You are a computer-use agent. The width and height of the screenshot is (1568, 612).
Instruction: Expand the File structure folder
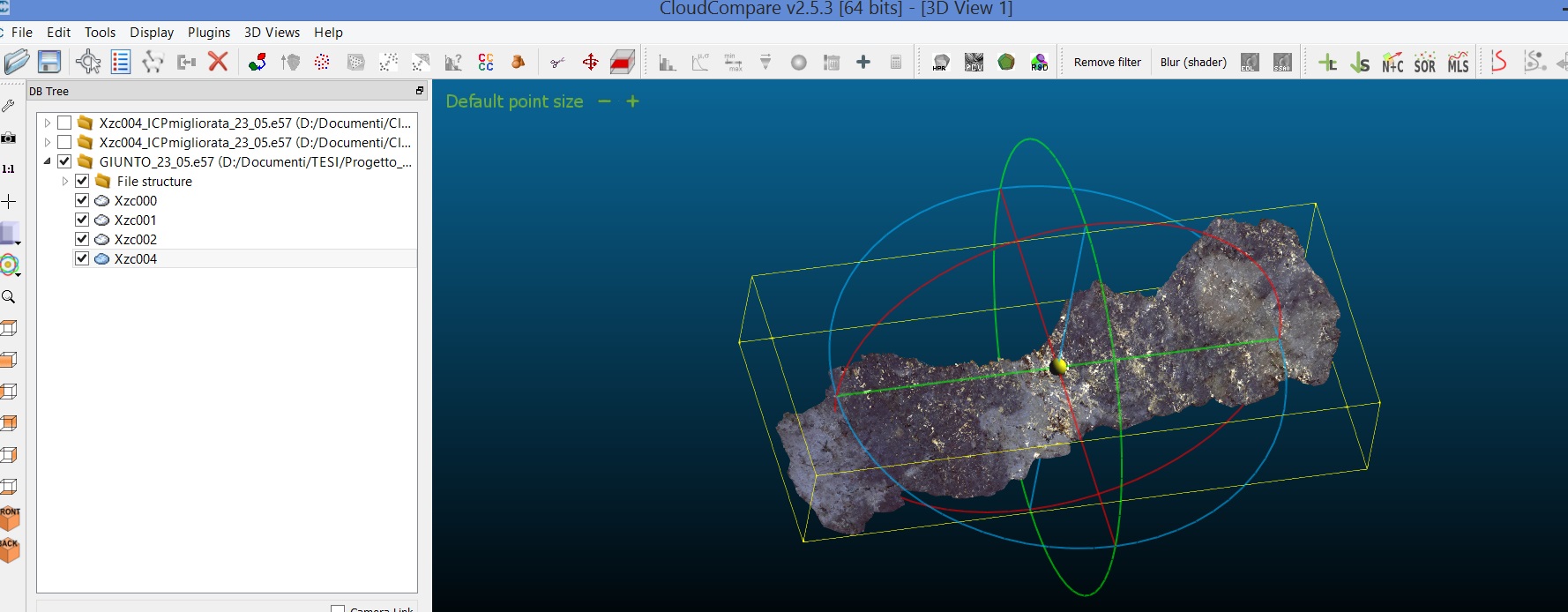64,181
